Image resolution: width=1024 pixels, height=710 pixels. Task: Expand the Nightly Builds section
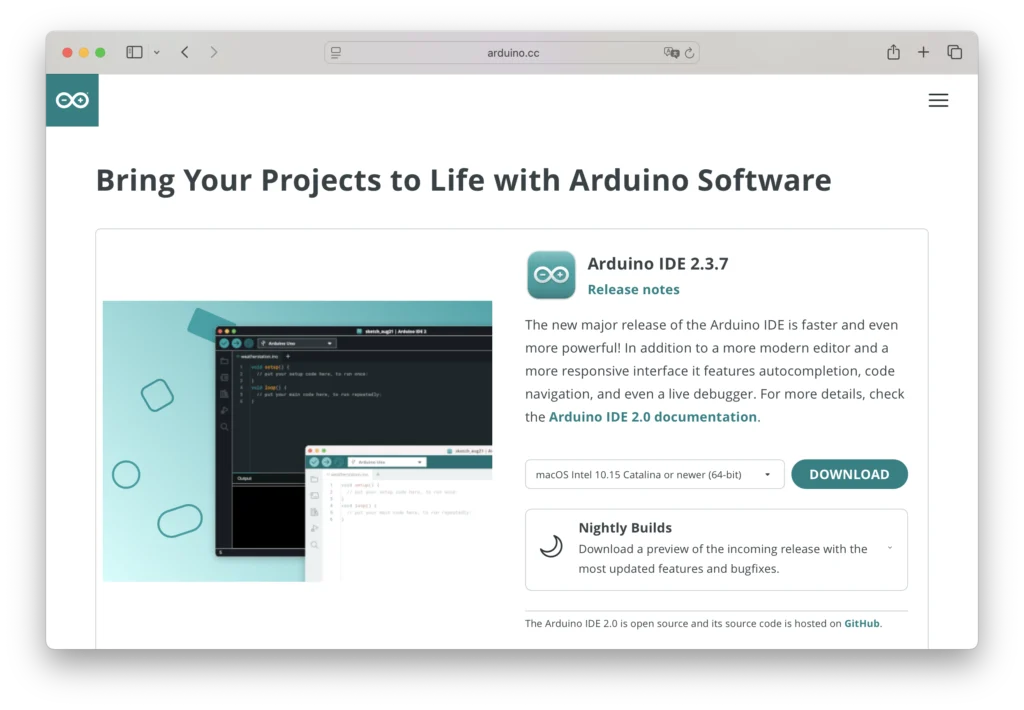[x=889, y=548]
